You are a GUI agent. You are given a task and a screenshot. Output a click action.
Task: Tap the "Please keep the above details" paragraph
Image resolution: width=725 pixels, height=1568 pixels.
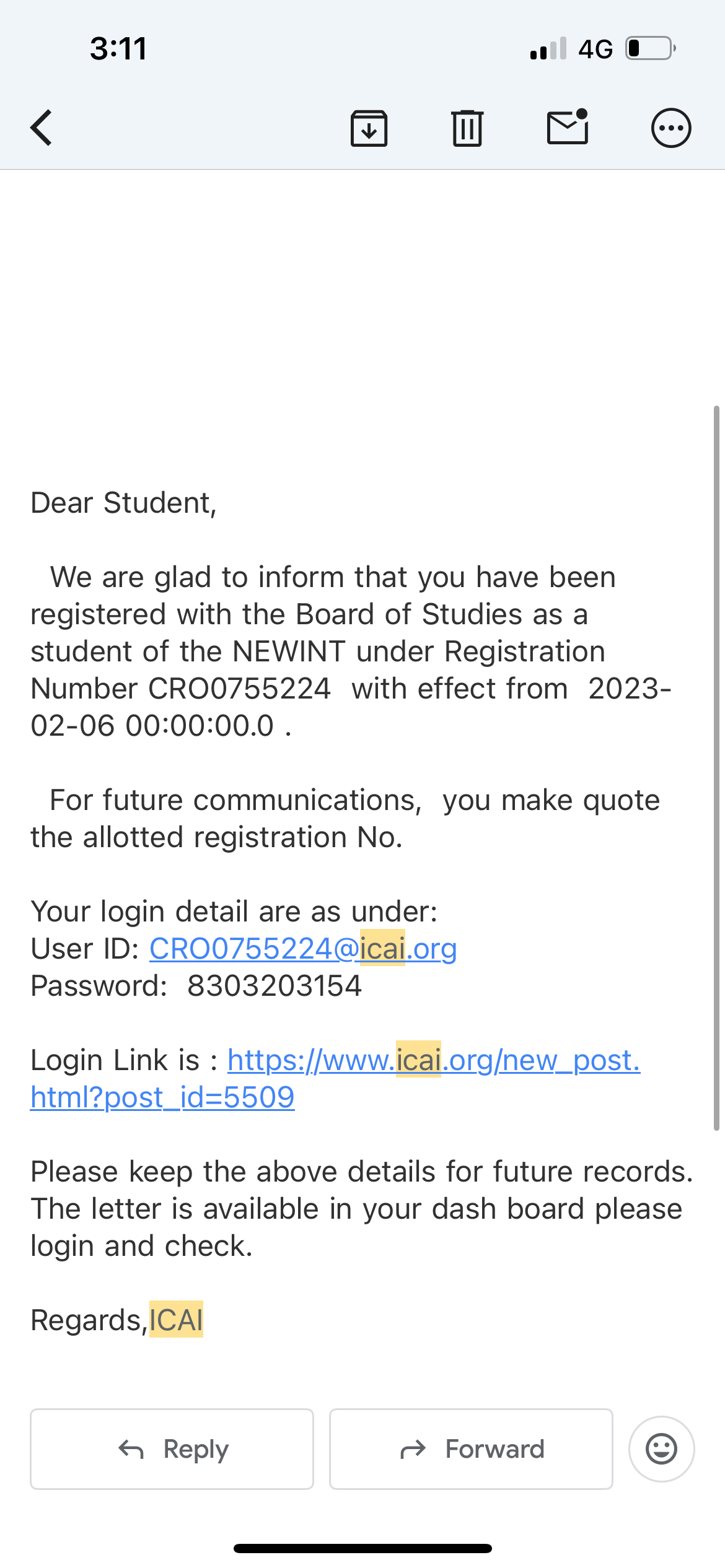[362, 1209]
